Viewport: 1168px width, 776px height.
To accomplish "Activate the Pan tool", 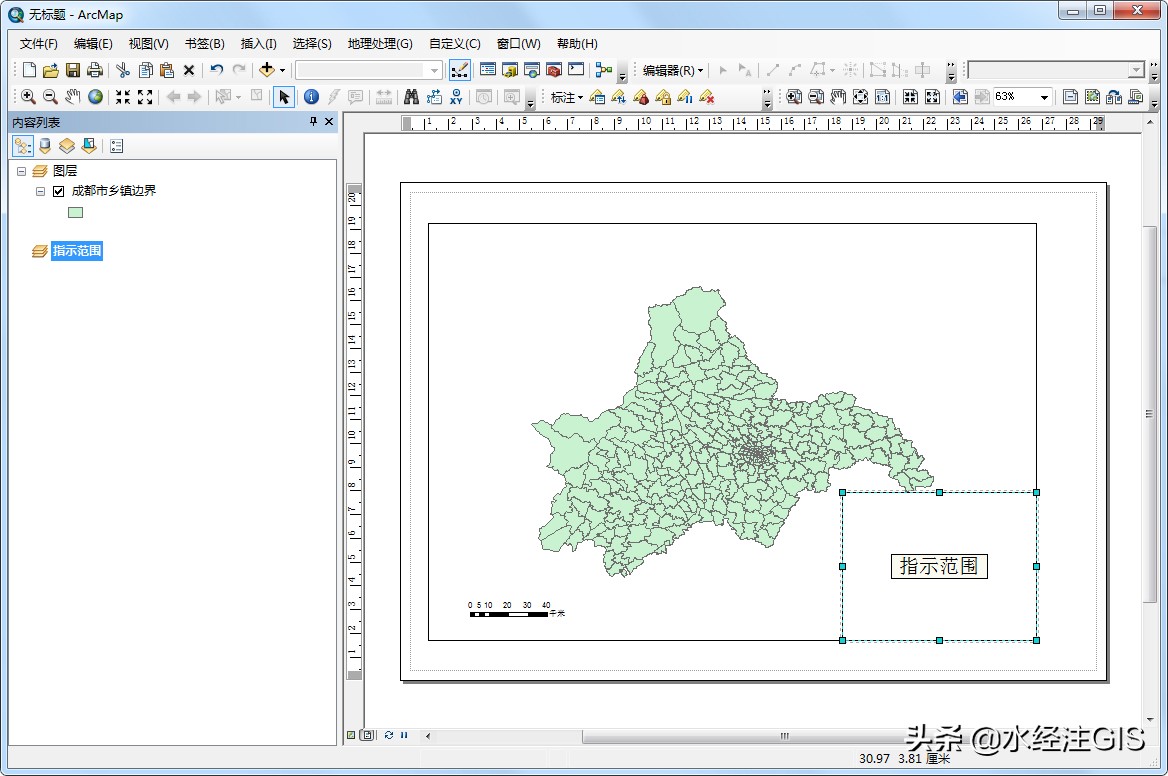I will click(71, 97).
